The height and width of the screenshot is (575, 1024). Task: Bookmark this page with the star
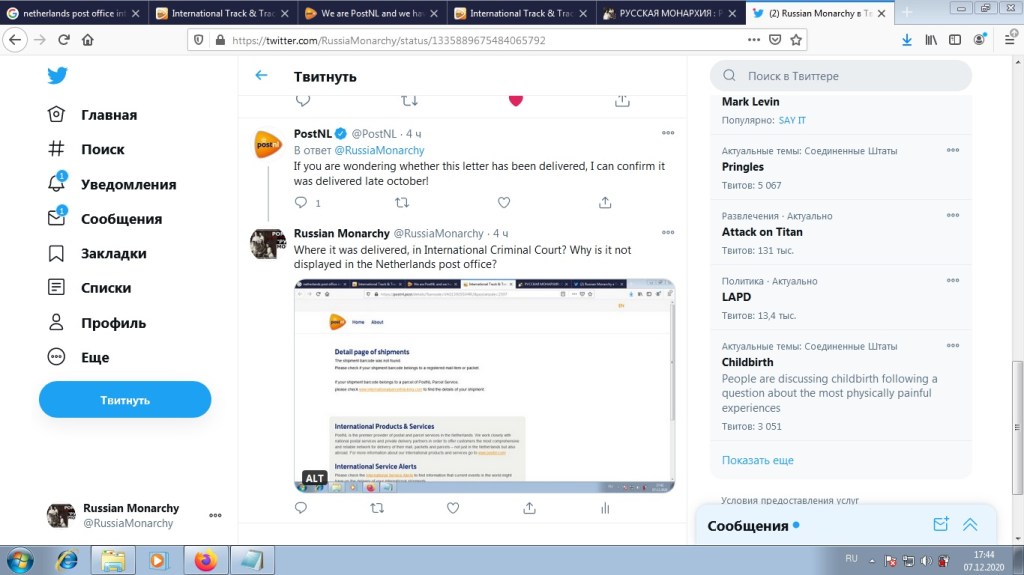point(796,40)
